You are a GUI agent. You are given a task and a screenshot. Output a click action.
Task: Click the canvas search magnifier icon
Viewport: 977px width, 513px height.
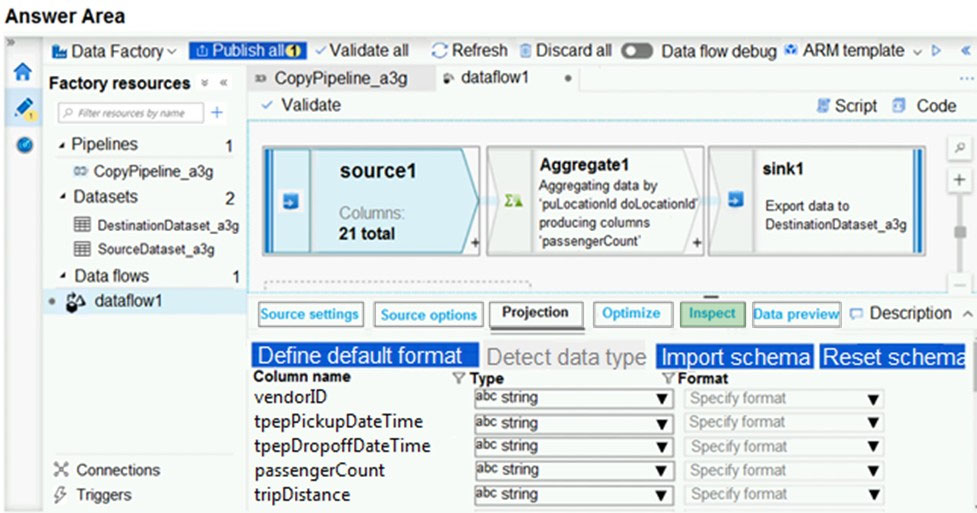(960, 148)
